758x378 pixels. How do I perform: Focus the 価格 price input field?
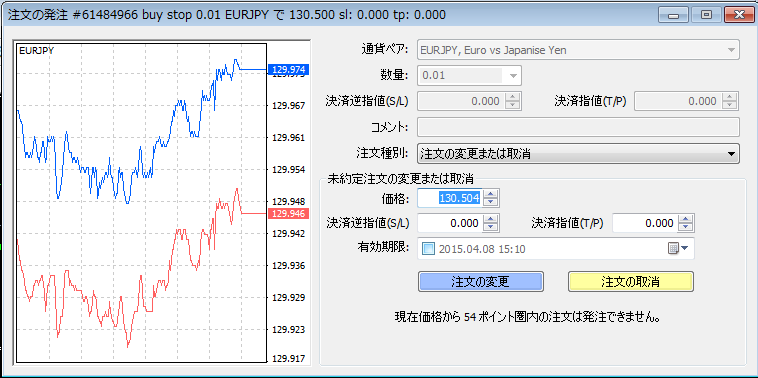click(451, 198)
